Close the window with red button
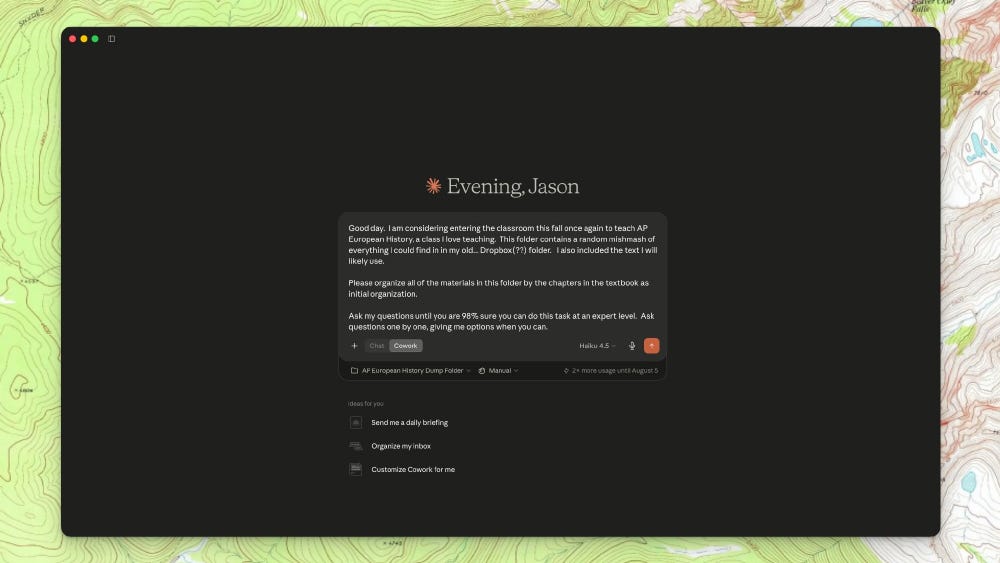 [73, 39]
